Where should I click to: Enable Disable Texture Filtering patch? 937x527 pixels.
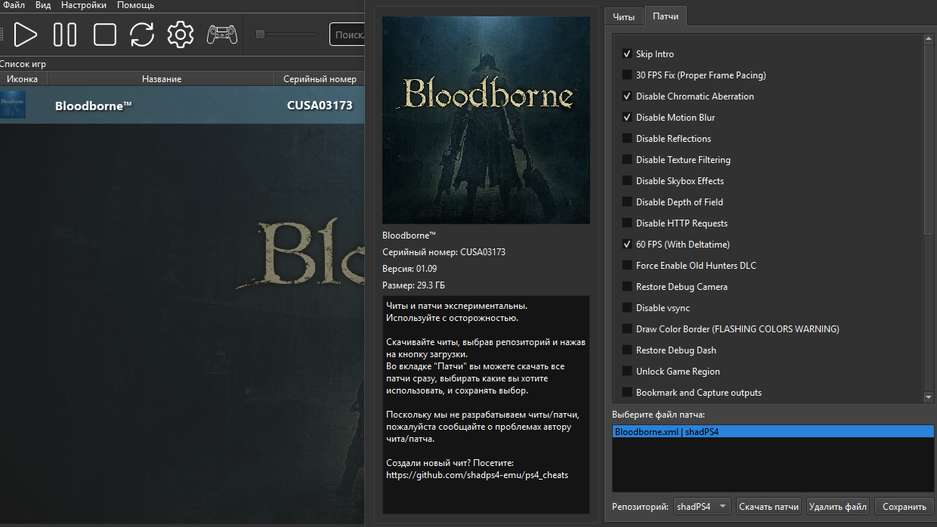click(x=627, y=160)
